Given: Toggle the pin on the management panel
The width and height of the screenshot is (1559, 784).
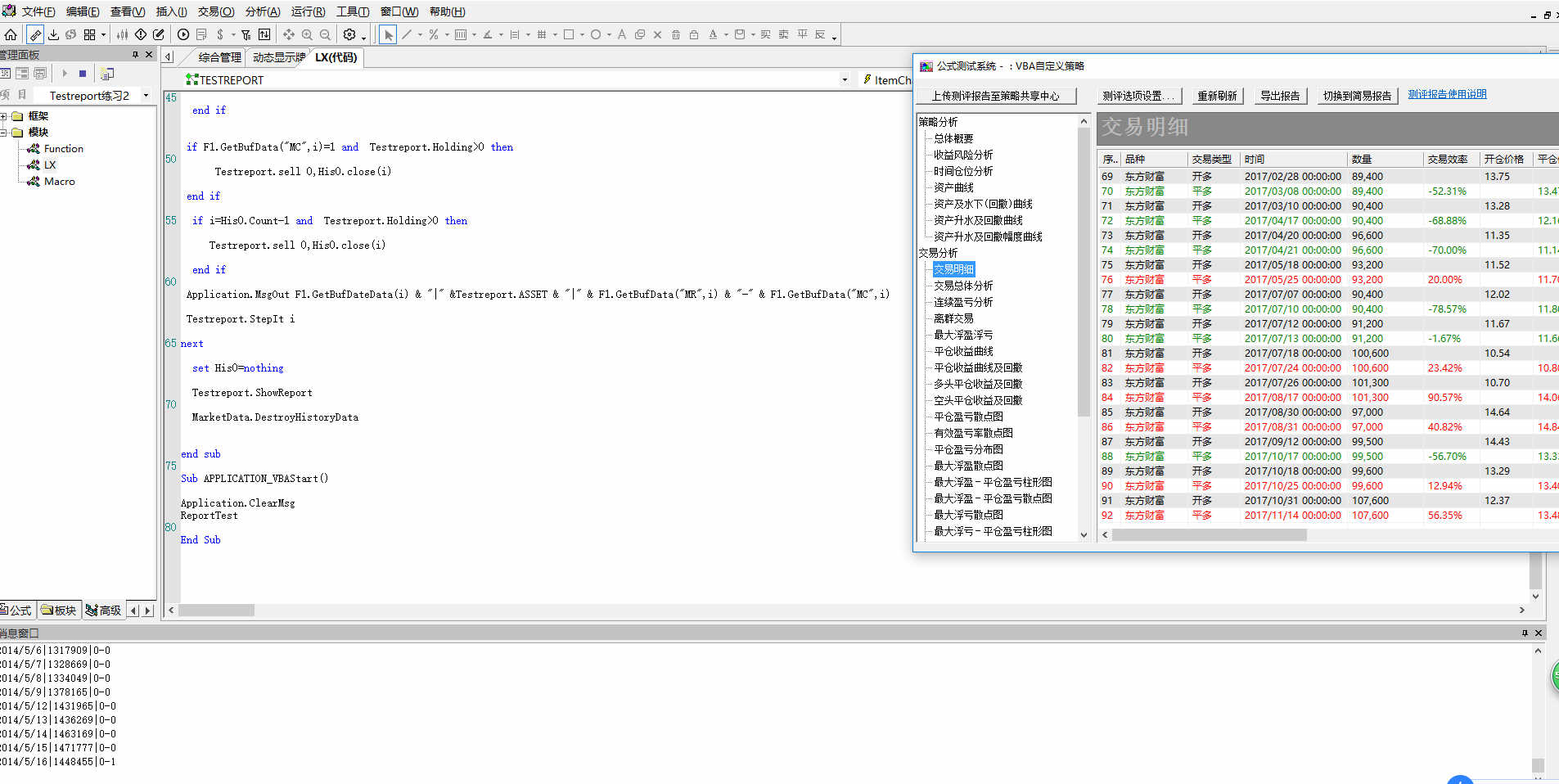Looking at the screenshot, I should click(x=135, y=55).
